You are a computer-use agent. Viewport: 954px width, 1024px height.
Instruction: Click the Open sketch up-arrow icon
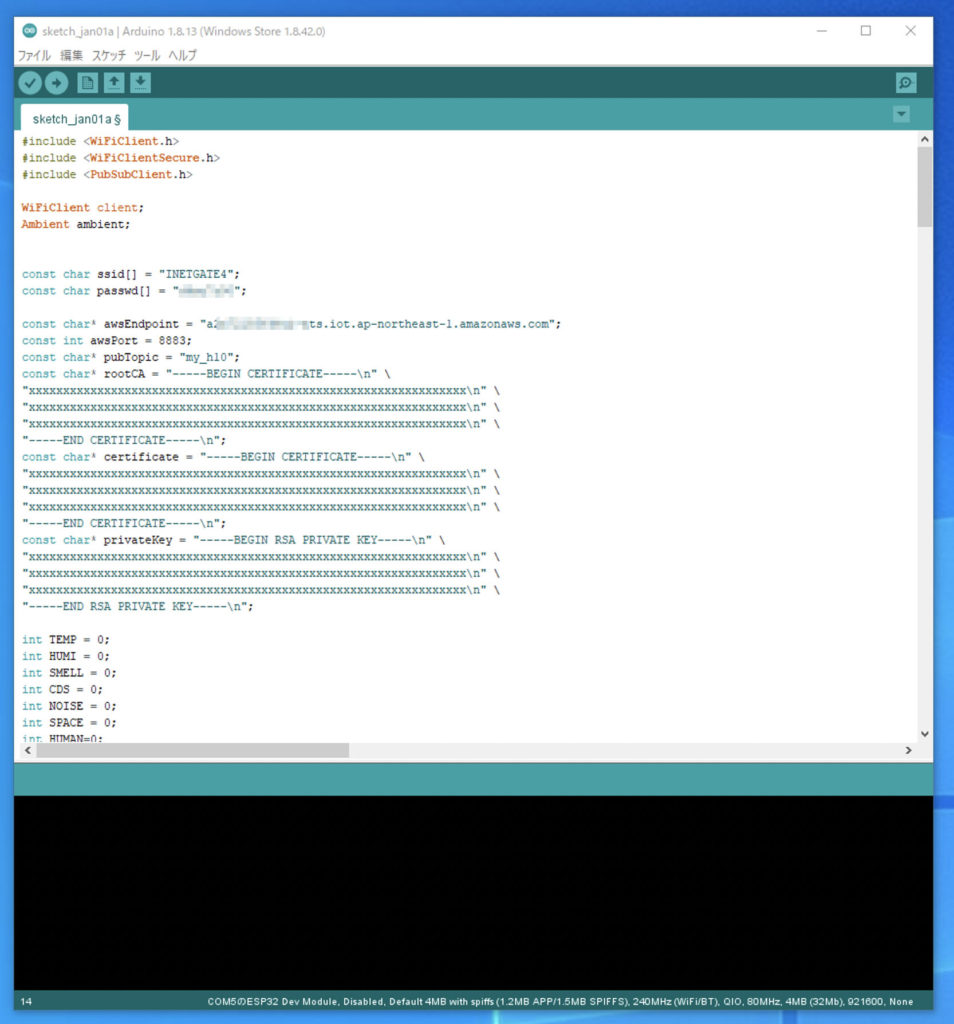click(x=114, y=83)
